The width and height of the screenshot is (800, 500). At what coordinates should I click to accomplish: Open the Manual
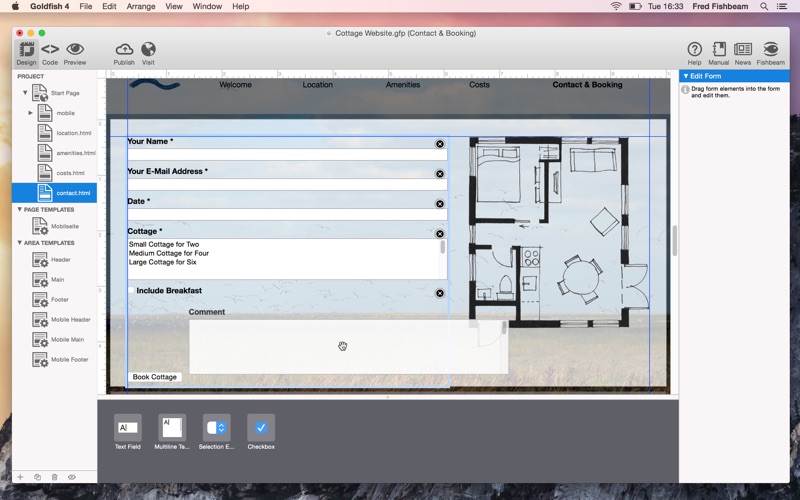point(719,52)
